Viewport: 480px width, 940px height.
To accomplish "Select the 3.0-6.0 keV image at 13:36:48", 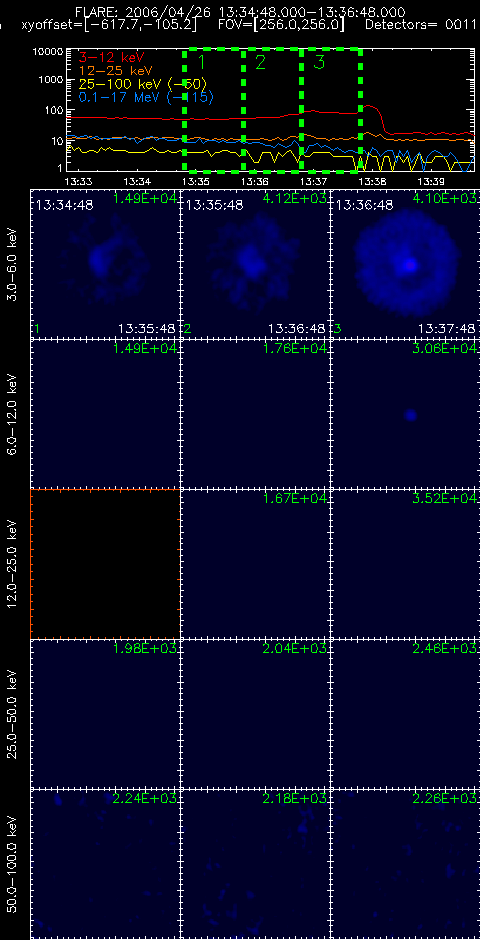I will [405, 264].
